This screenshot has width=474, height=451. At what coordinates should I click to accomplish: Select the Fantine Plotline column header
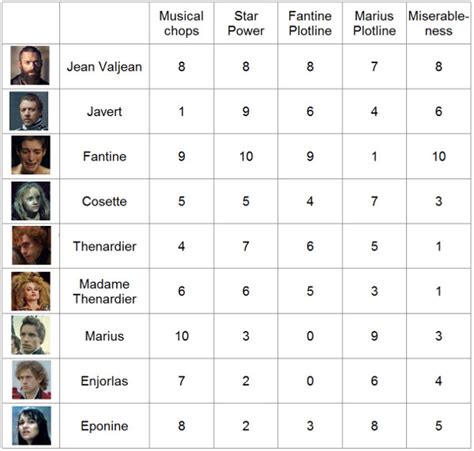(x=310, y=23)
